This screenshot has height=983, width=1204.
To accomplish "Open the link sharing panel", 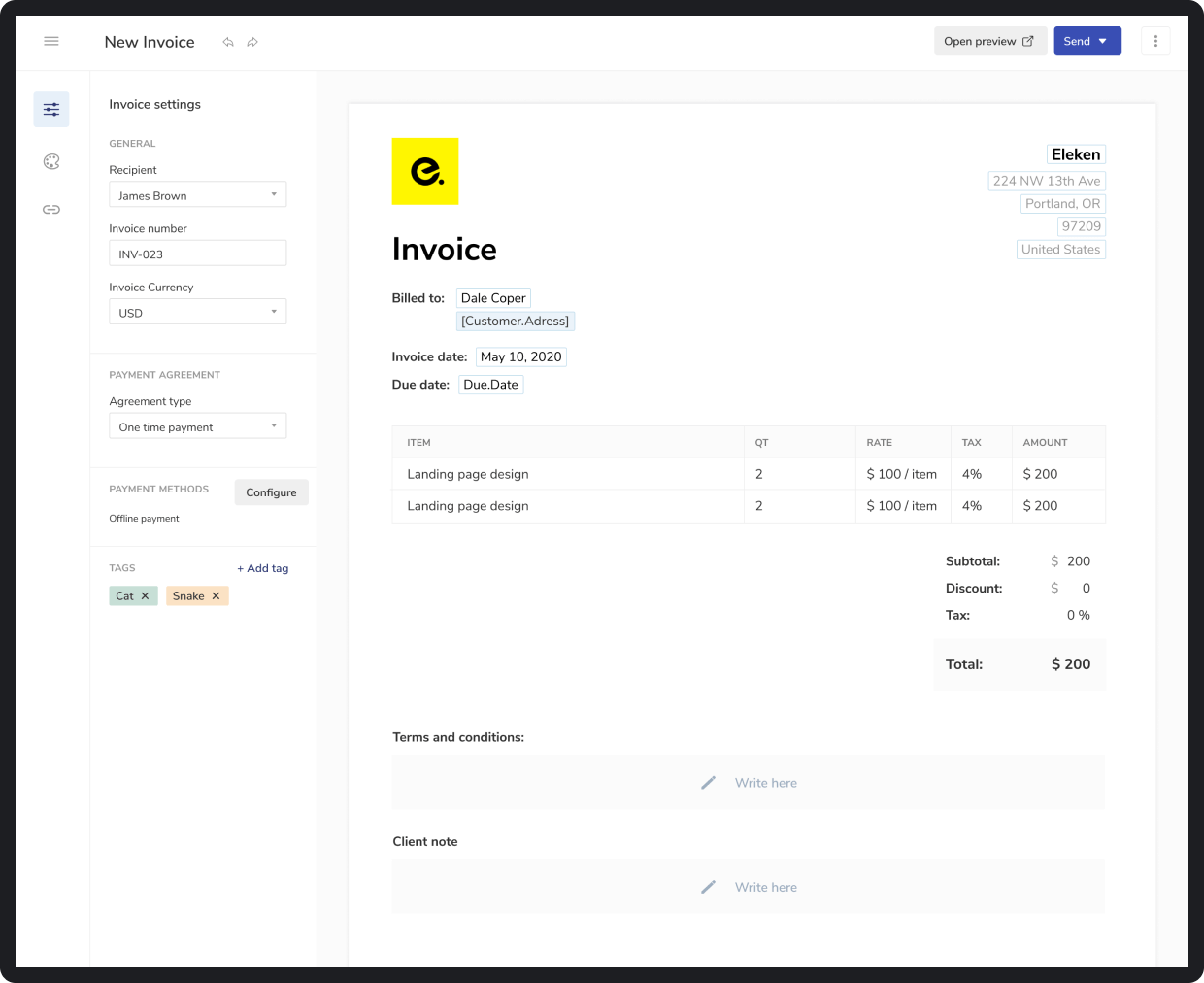I will click(51, 209).
